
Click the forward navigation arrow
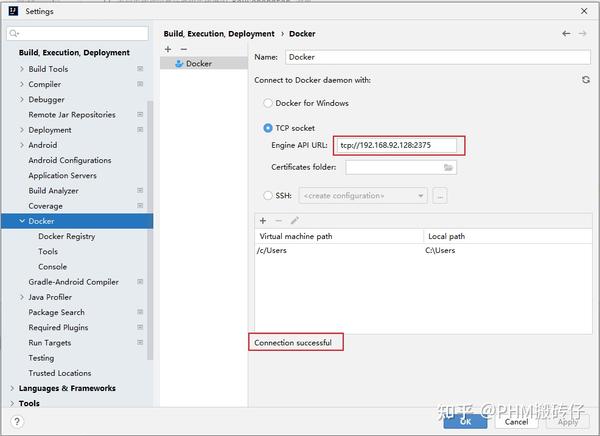(x=582, y=34)
